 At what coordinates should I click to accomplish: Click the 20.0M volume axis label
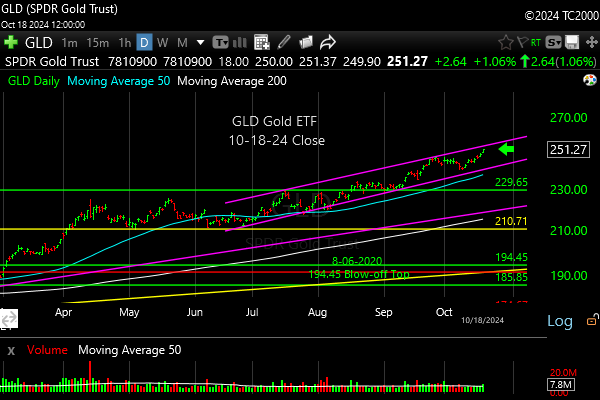563,372
